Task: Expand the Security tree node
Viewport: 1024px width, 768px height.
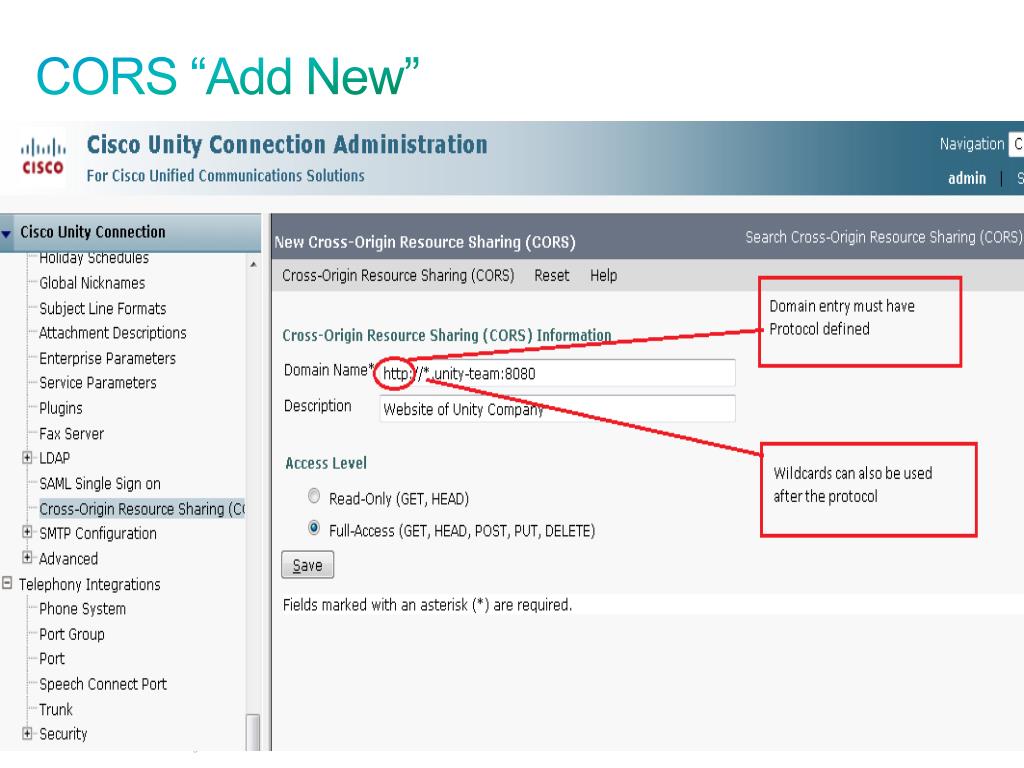Action: (x=27, y=733)
